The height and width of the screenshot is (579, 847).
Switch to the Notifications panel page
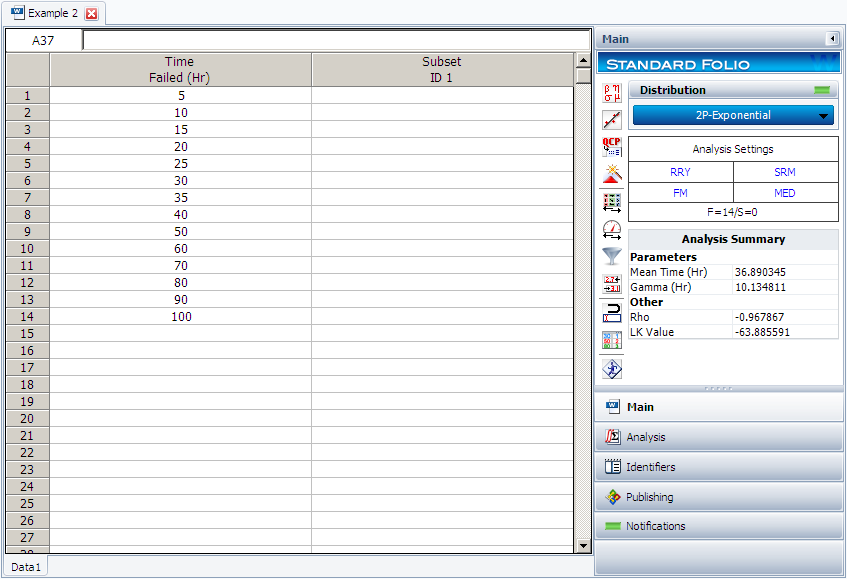pyautogui.click(x=719, y=526)
